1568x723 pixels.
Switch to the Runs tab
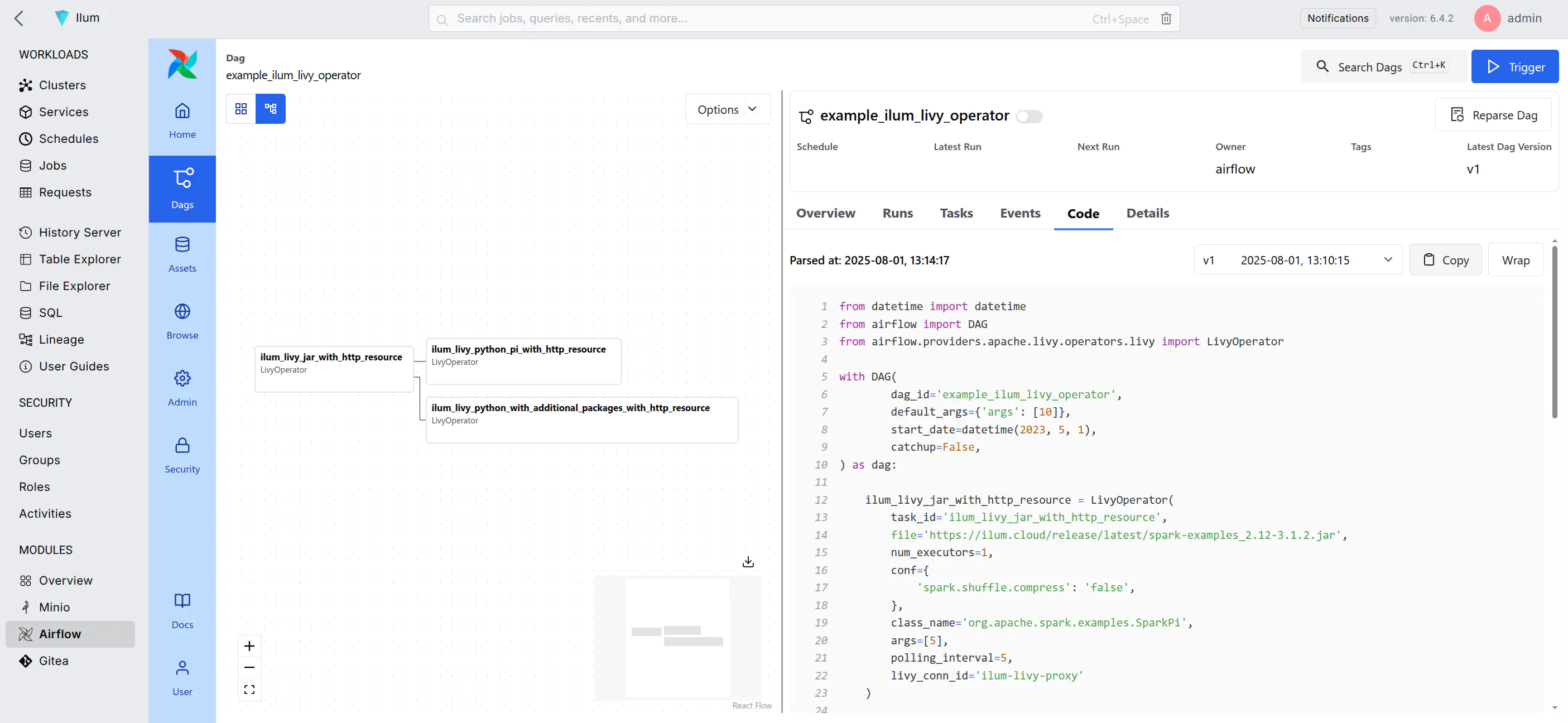click(x=897, y=213)
